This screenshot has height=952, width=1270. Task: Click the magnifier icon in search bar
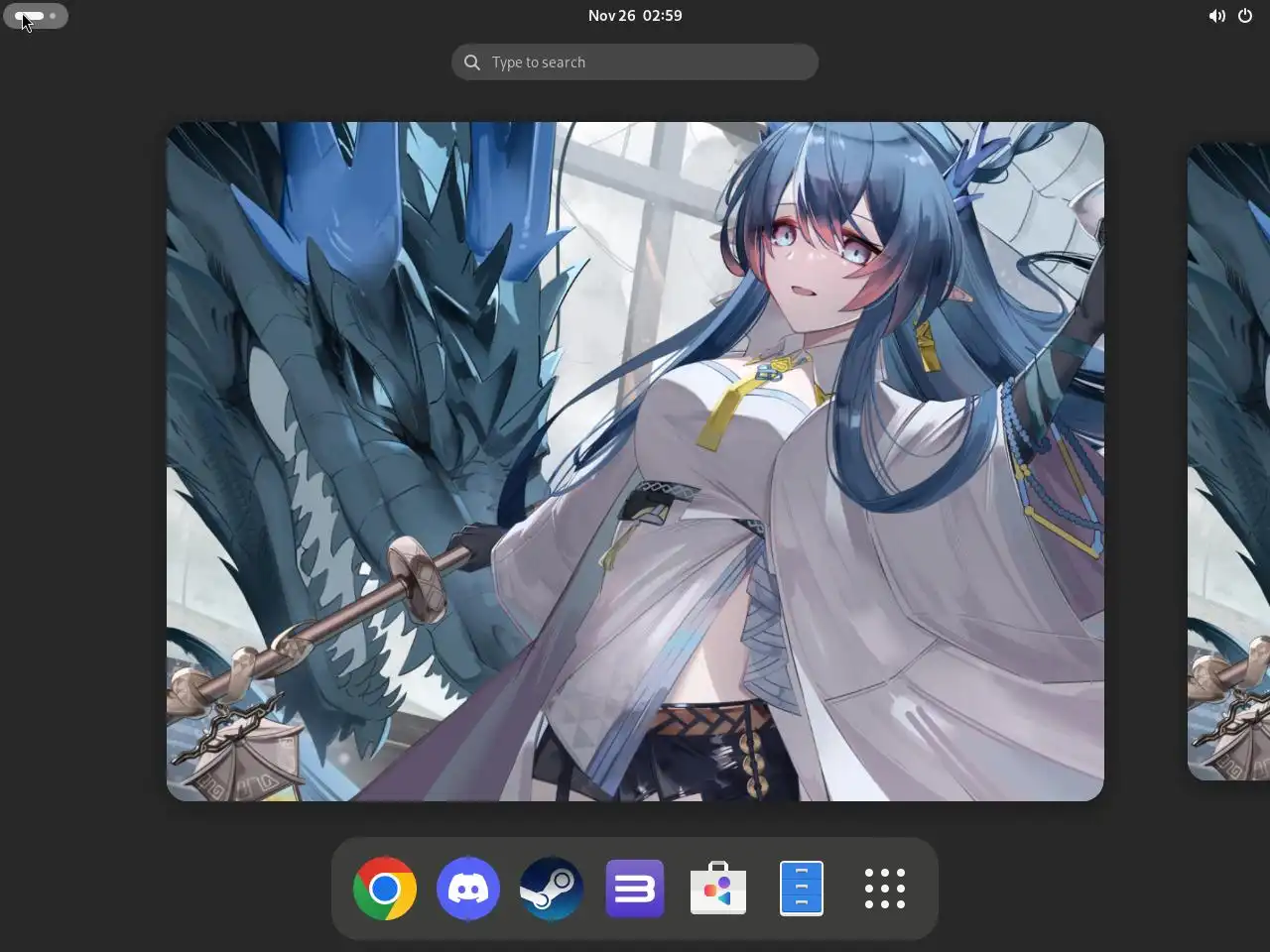472,62
